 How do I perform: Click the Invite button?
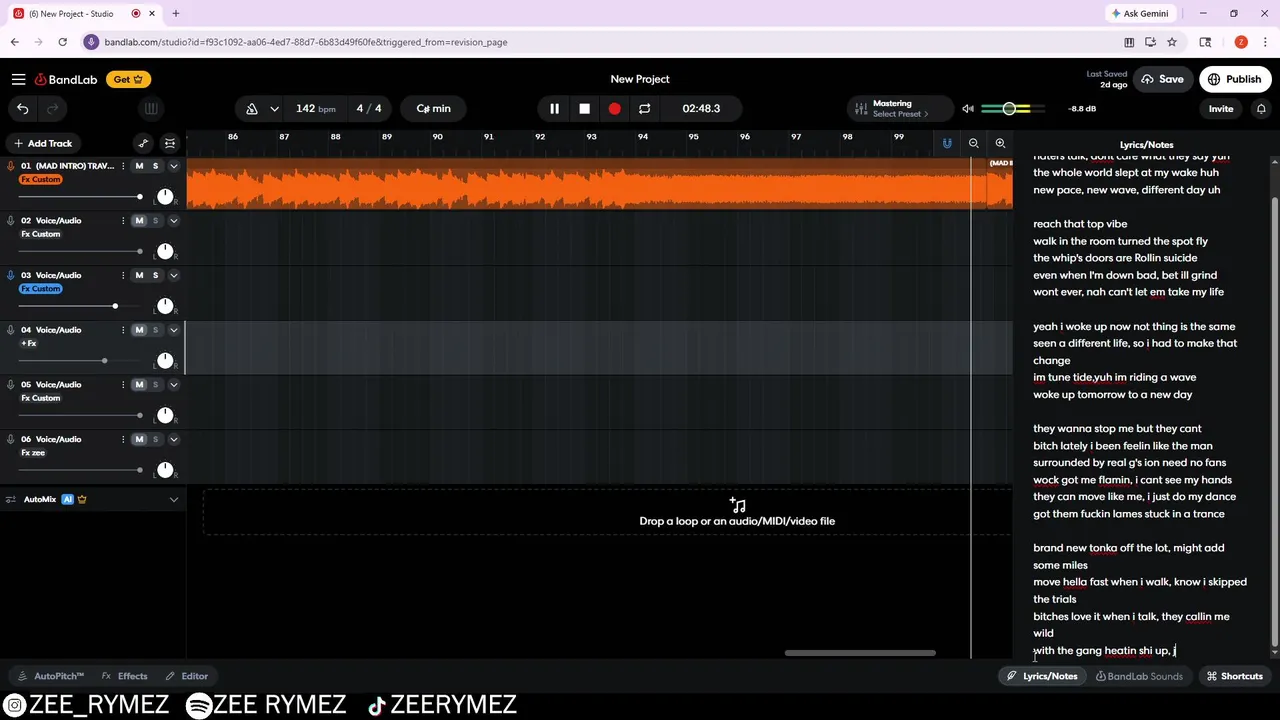pos(1221,108)
